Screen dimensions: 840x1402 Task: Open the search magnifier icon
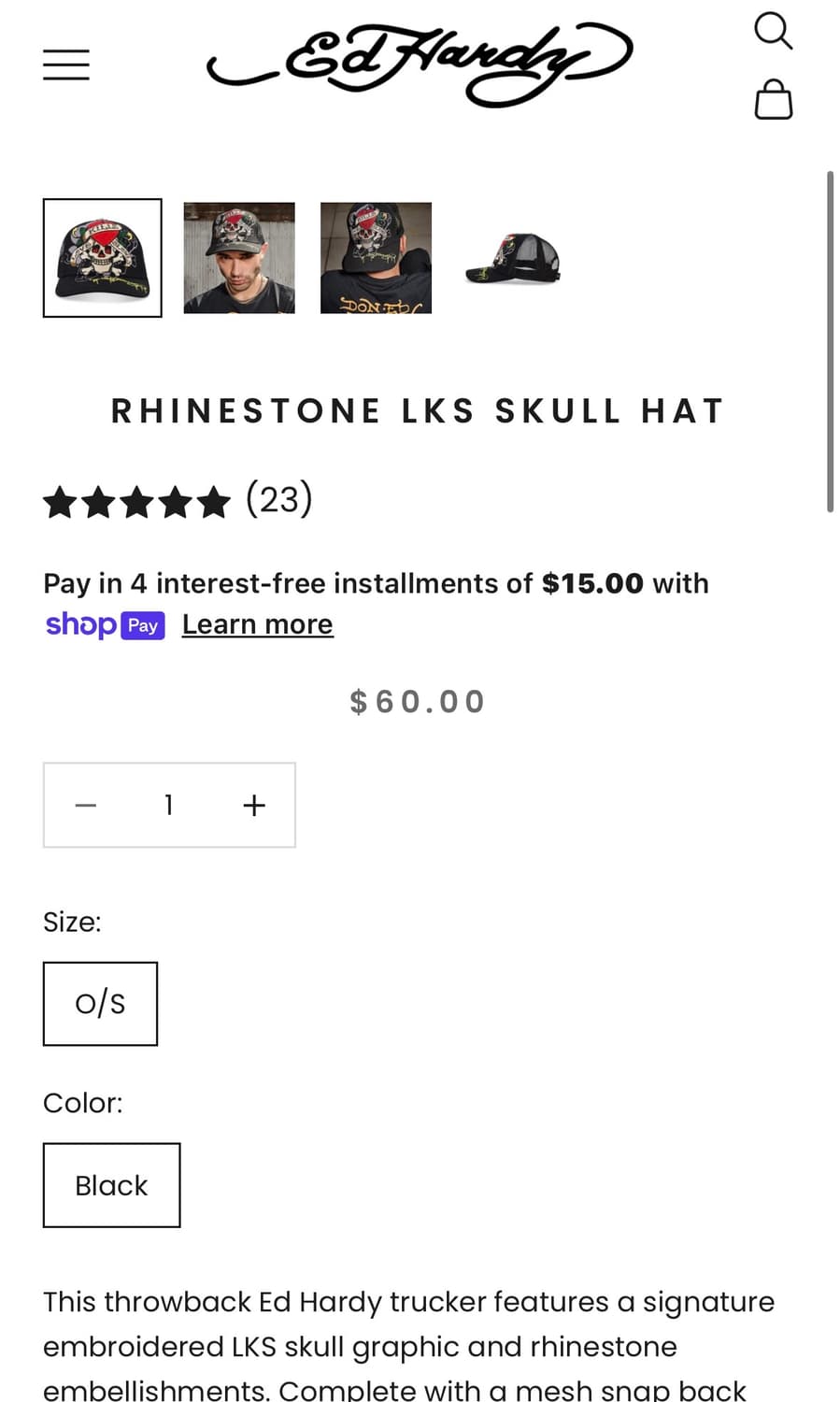pos(773,31)
